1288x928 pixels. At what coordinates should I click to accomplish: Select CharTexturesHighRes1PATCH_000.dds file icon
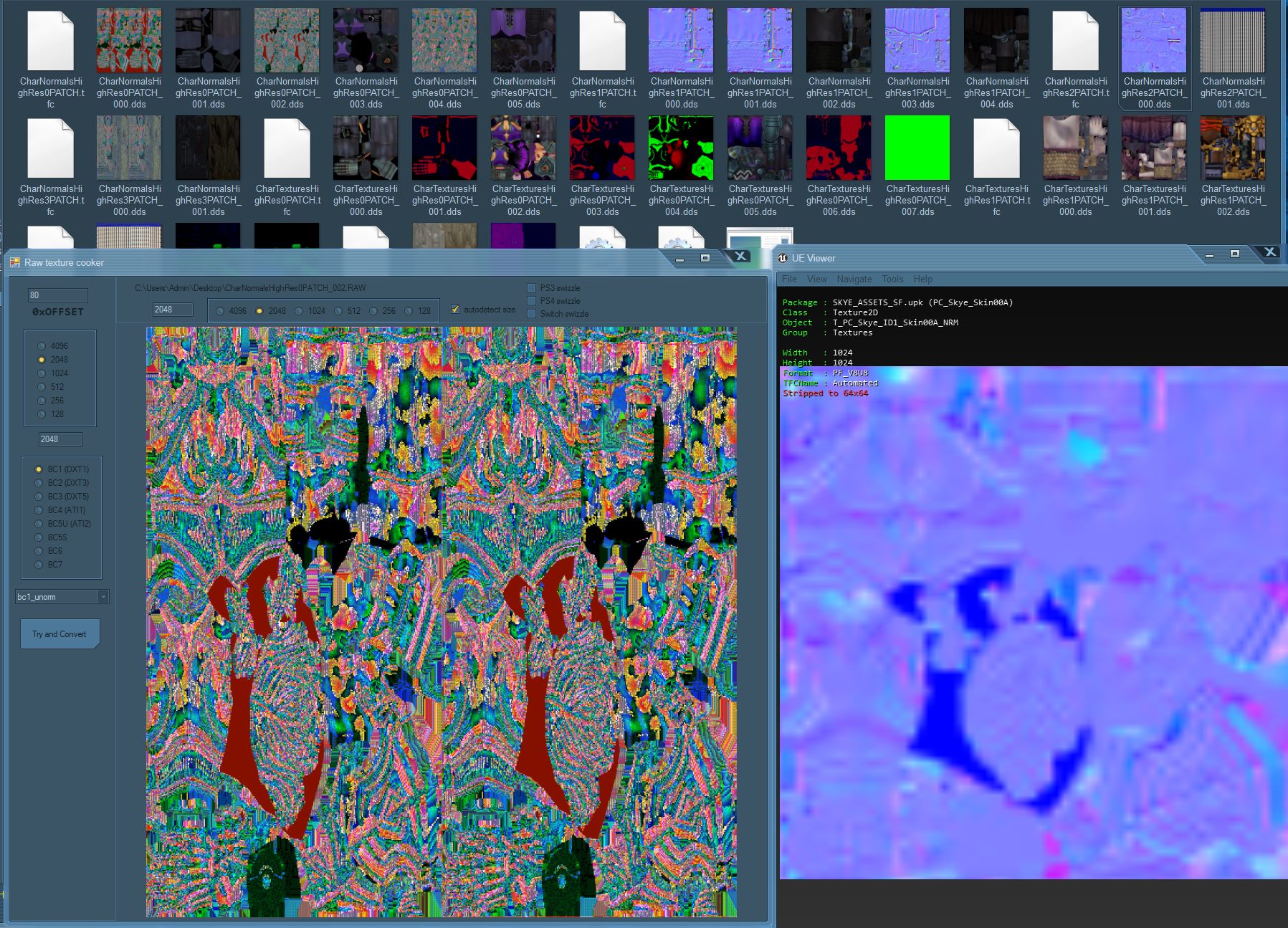pos(1075,148)
